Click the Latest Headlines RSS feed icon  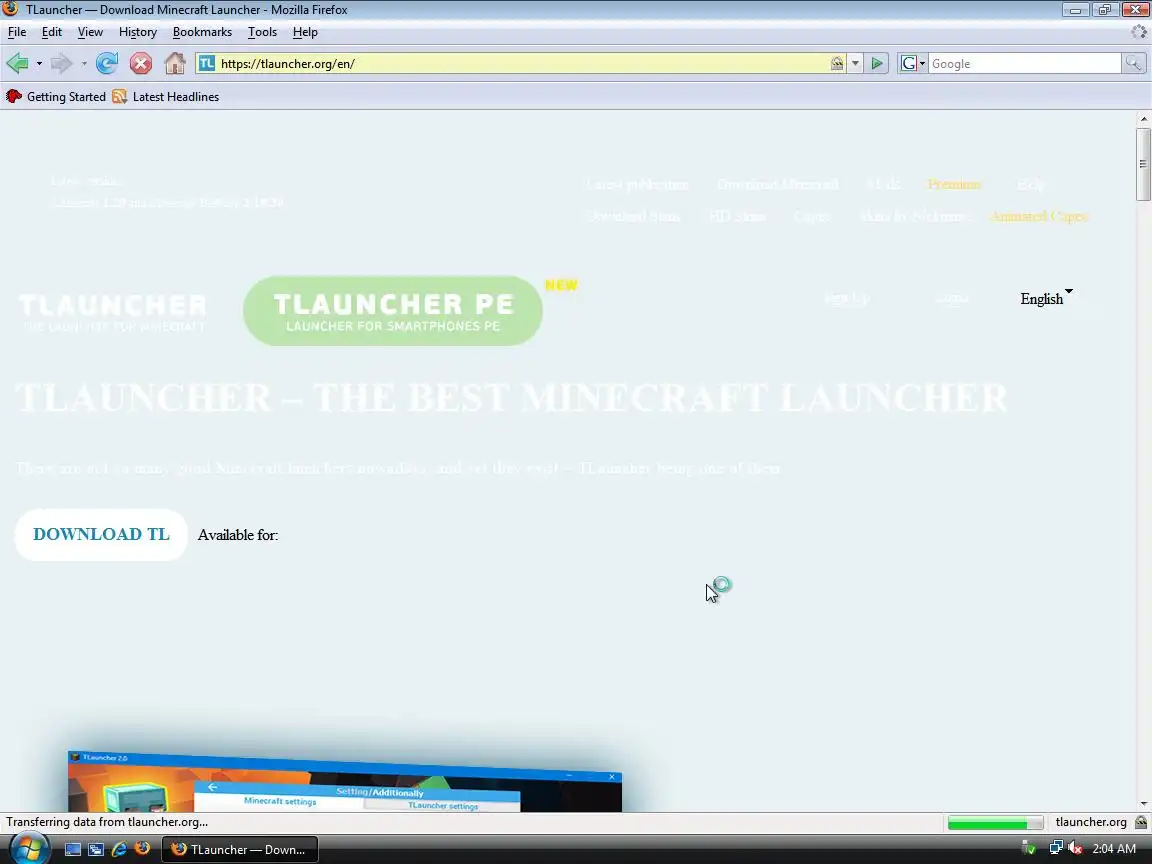point(120,96)
